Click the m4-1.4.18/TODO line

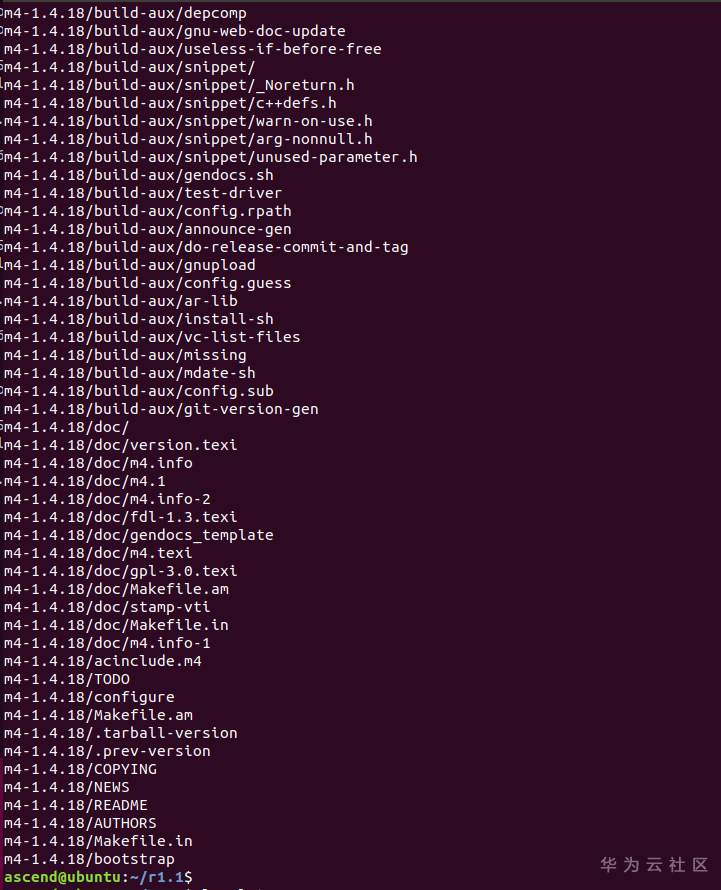(67, 679)
